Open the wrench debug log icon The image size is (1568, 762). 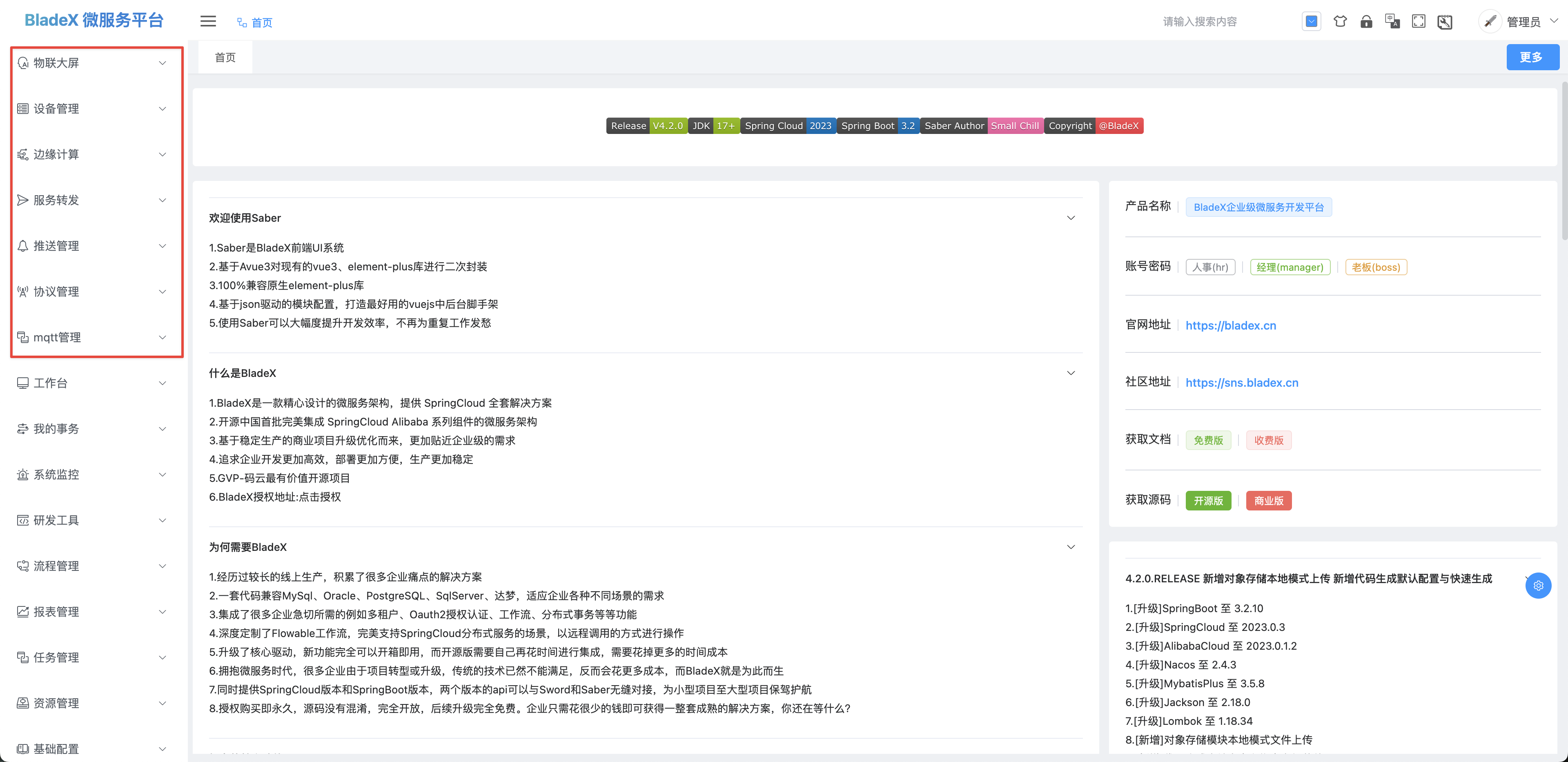point(1444,22)
